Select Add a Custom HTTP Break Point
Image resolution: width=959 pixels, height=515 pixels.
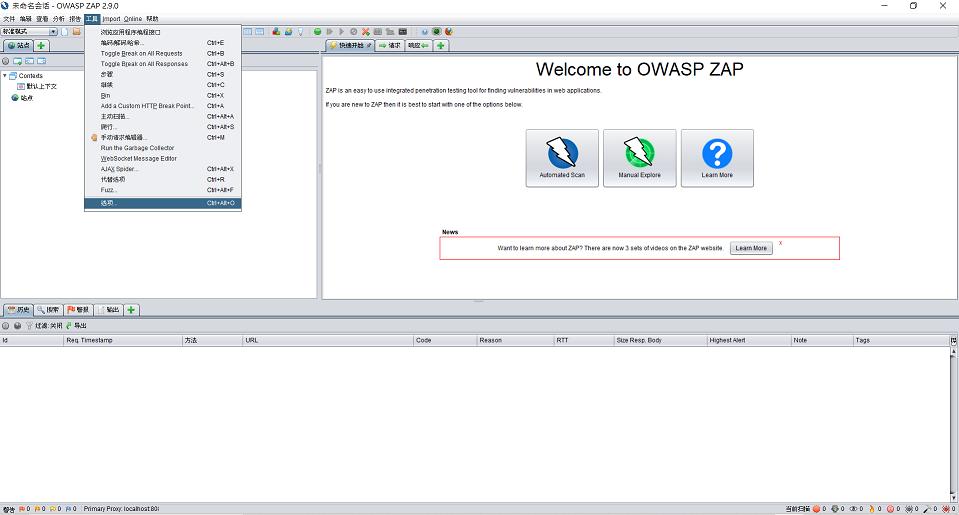(x=163, y=106)
